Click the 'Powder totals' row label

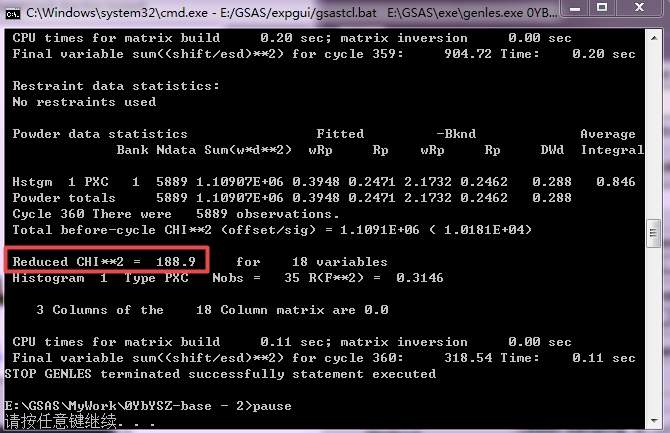coord(64,198)
